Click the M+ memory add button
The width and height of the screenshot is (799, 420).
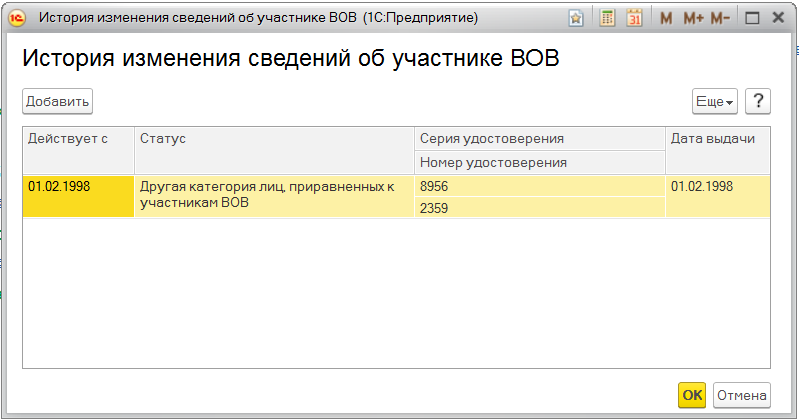point(693,18)
